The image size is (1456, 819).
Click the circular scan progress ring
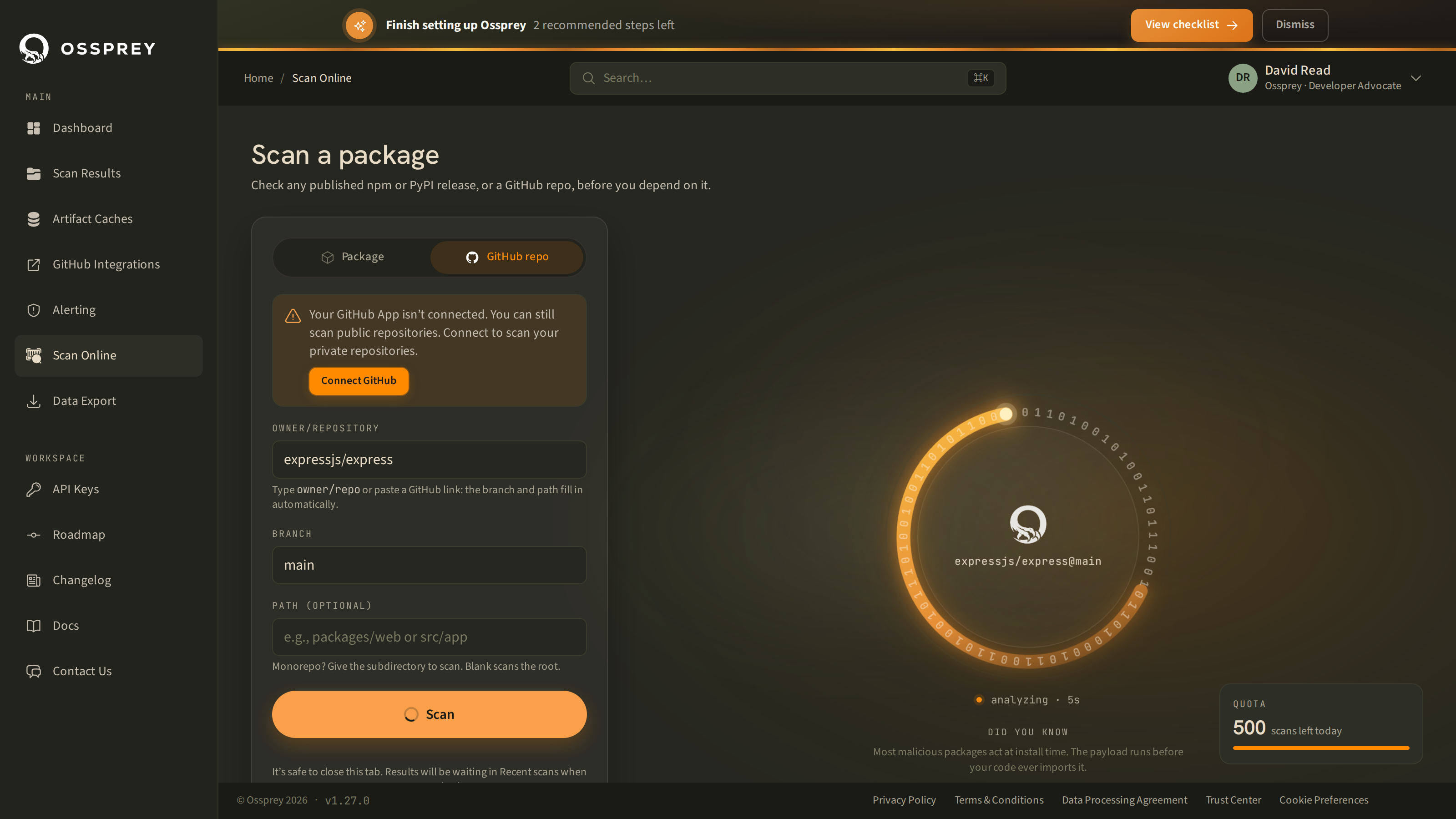pyautogui.click(x=1027, y=537)
